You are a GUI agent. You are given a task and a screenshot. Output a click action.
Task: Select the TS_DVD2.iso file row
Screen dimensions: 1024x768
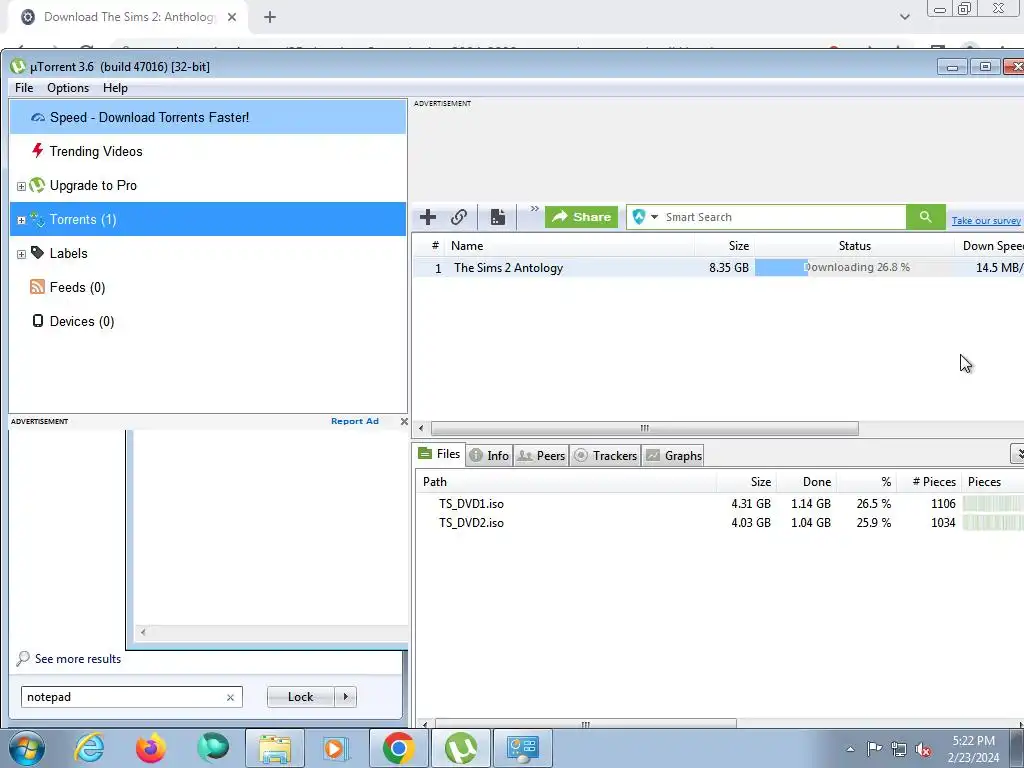click(x=718, y=522)
